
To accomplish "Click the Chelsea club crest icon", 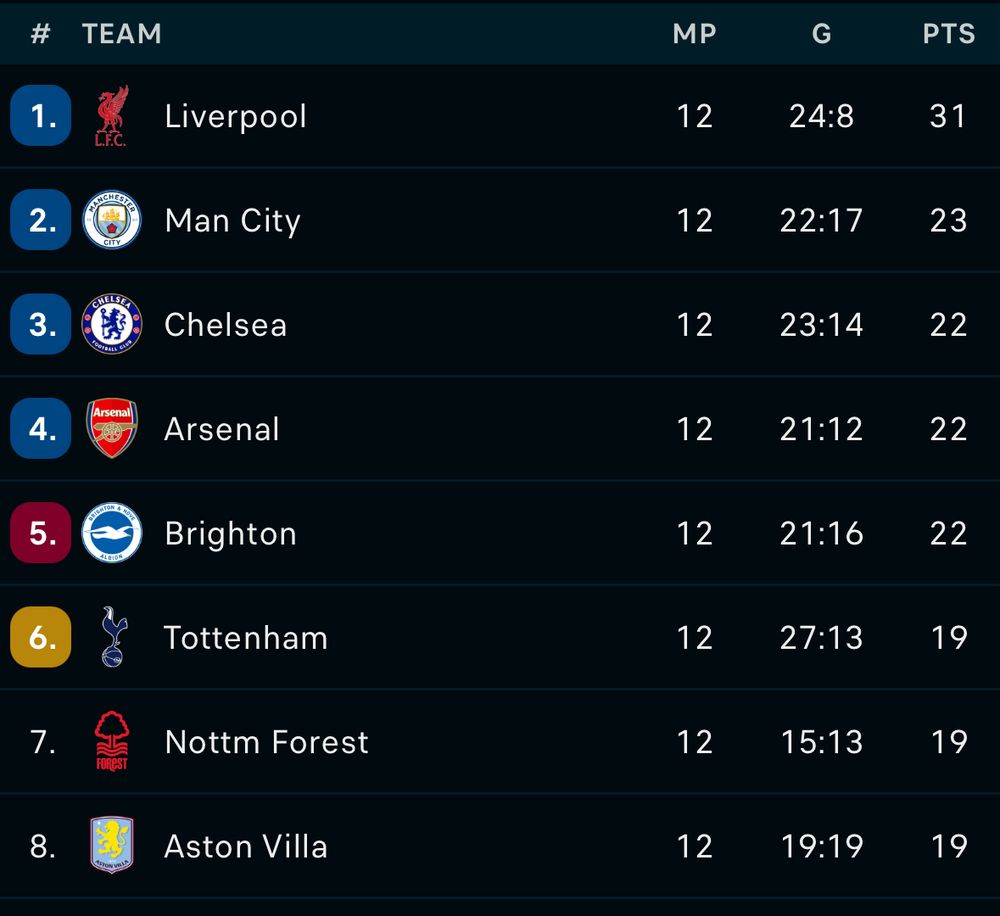I will click(x=111, y=324).
